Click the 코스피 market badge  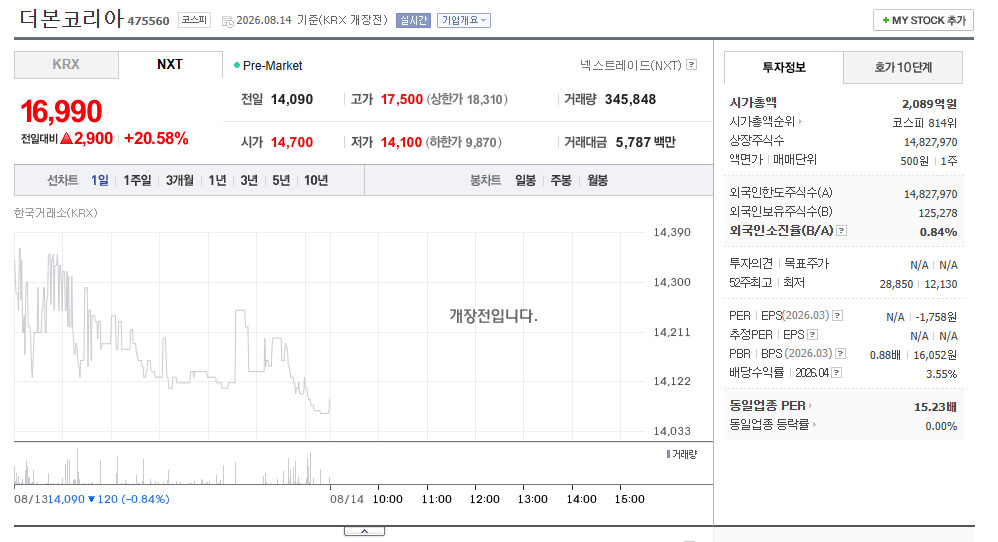pyautogui.click(x=194, y=20)
